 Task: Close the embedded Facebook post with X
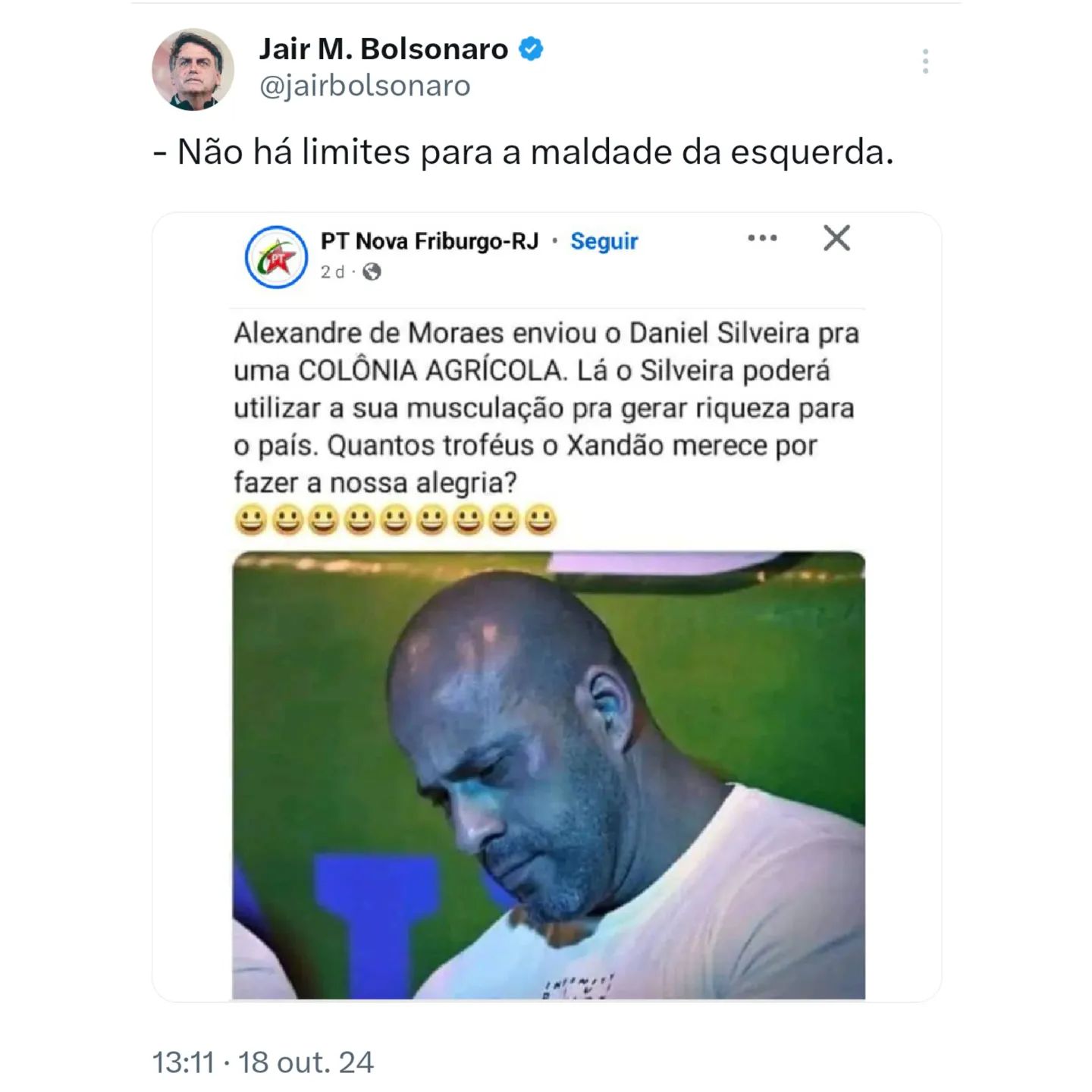point(836,238)
